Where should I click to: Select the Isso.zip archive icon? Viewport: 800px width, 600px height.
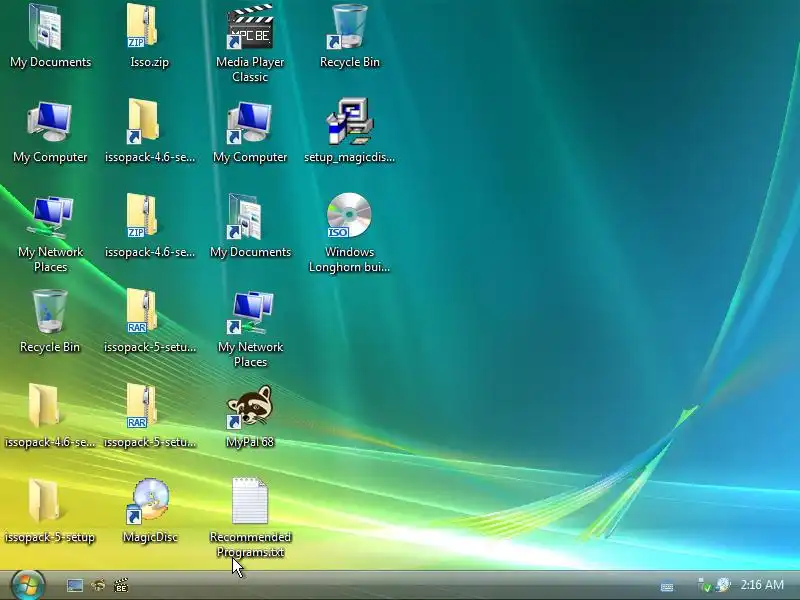click(x=142, y=26)
